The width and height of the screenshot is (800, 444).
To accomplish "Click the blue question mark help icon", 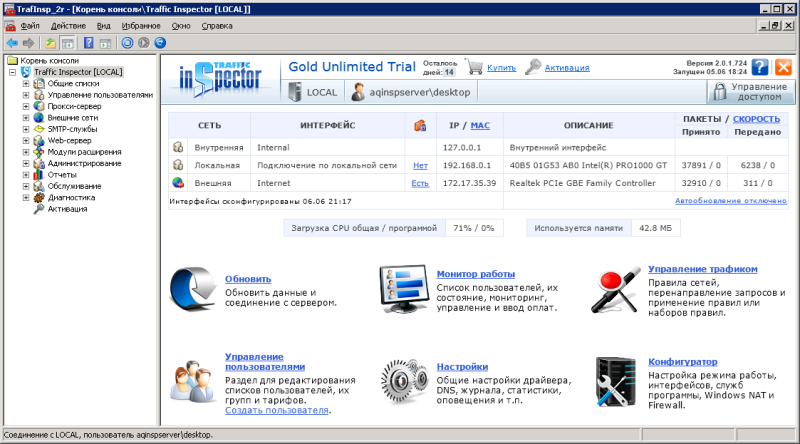I will [x=760, y=67].
